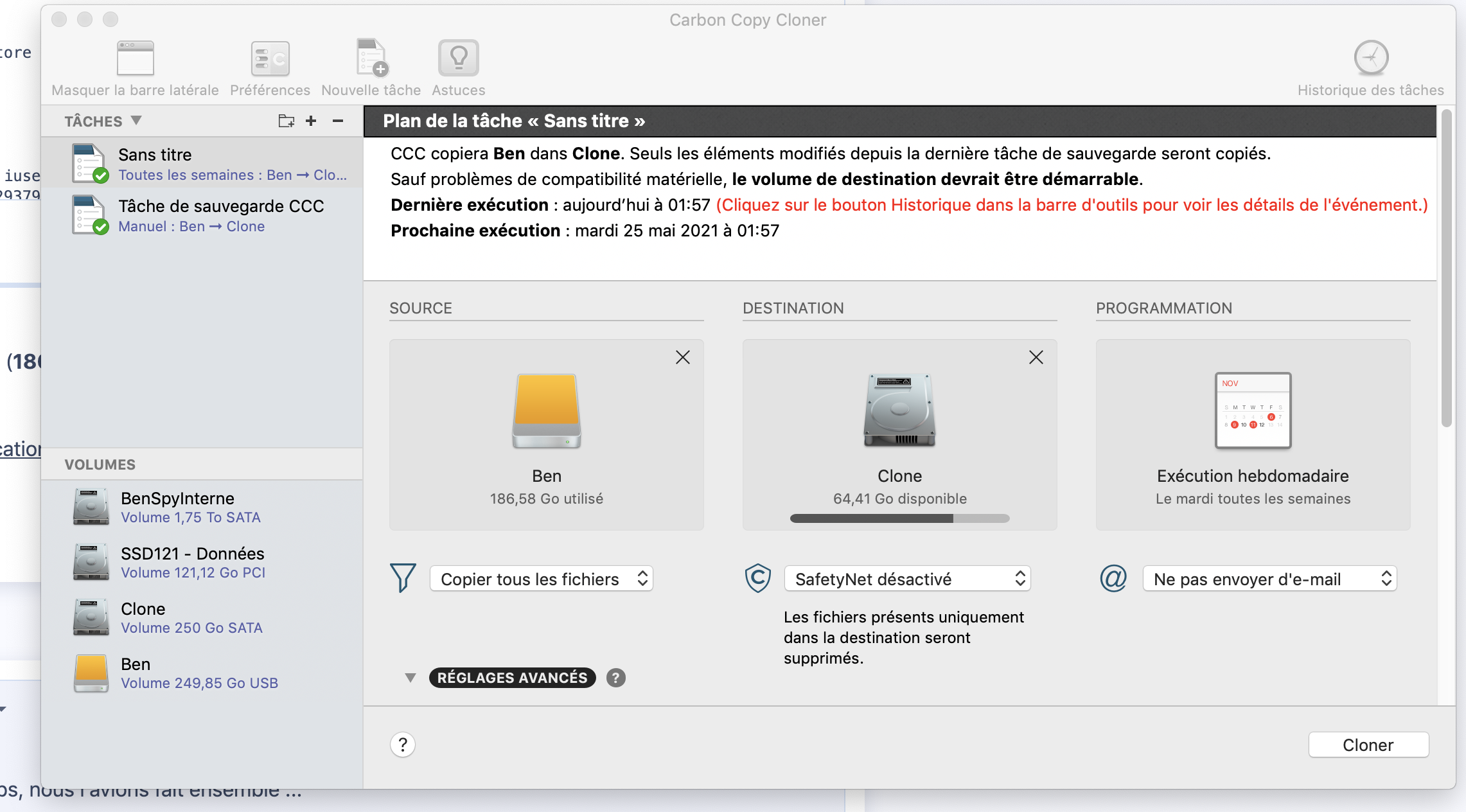
Task: Click the Plan de la tâche header bar
Action: pos(899,121)
